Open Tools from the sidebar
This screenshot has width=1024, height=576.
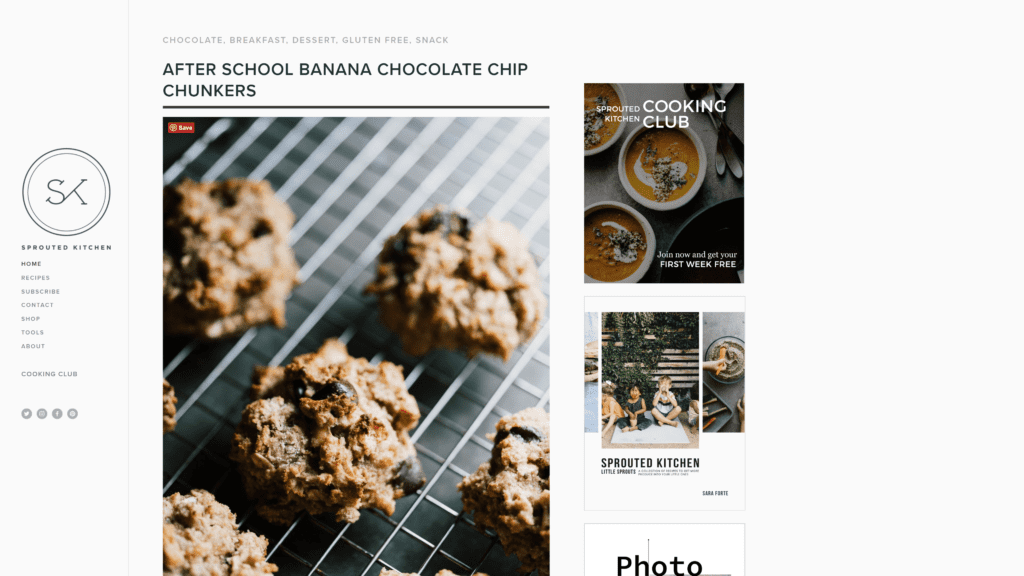coord(33,332)
